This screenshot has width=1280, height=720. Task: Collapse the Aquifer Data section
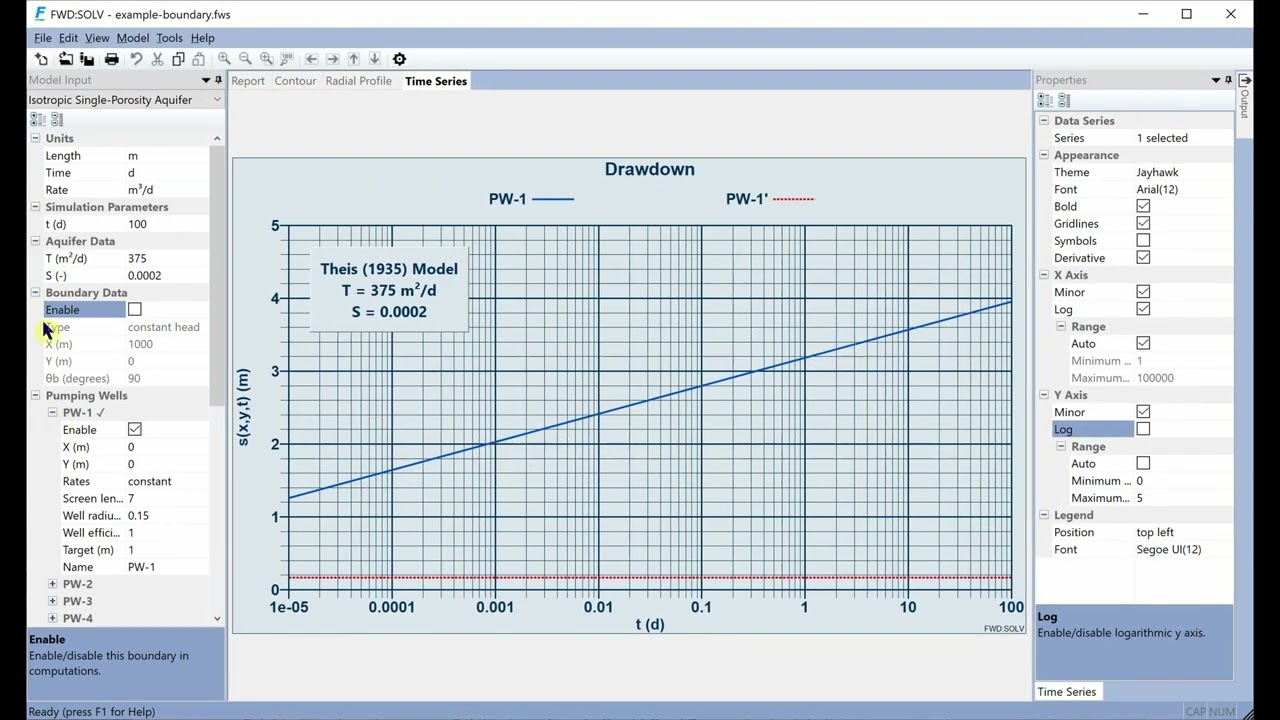pos(35,241)
